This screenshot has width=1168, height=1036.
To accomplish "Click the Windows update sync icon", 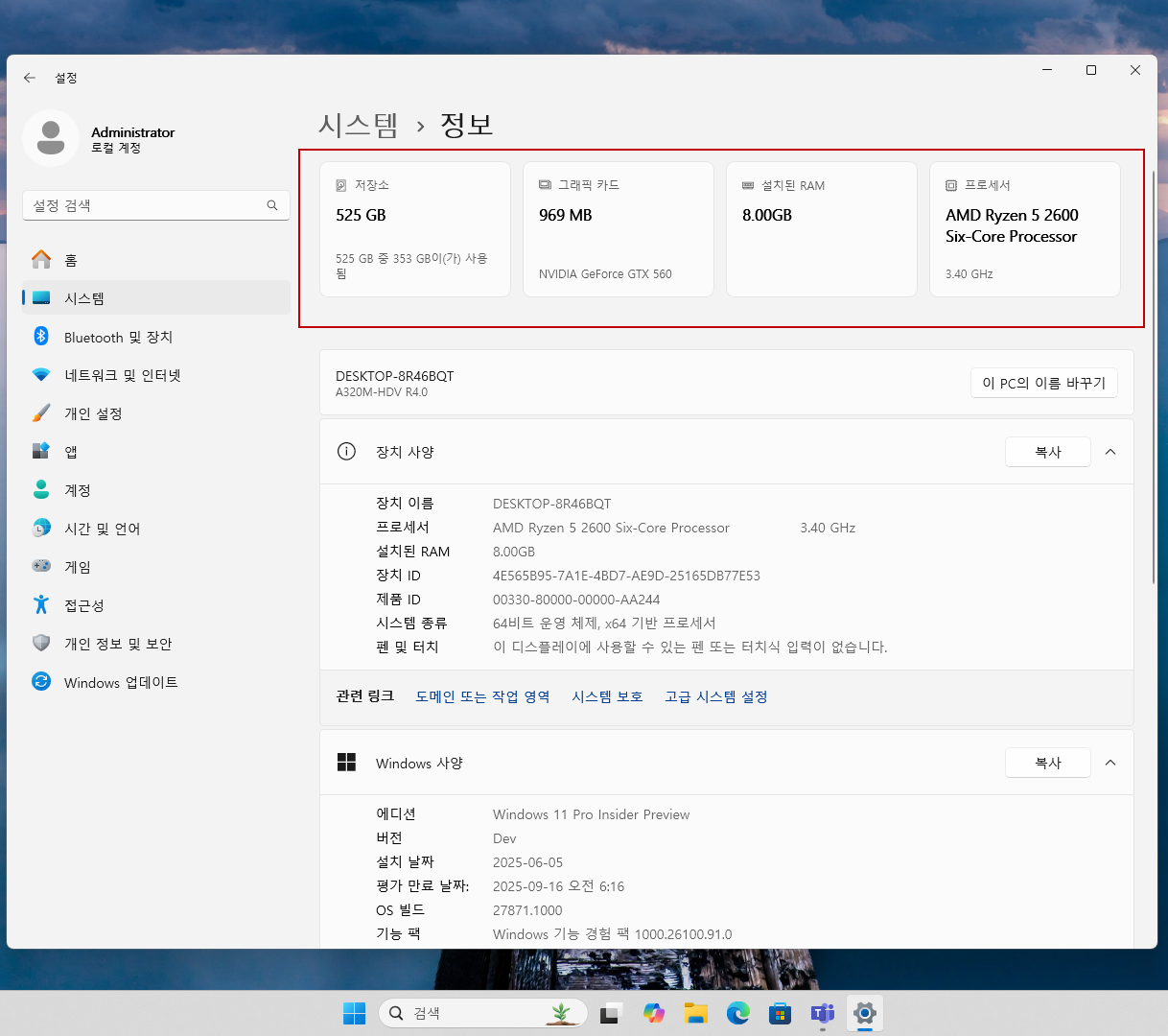I will pos(41,681).
